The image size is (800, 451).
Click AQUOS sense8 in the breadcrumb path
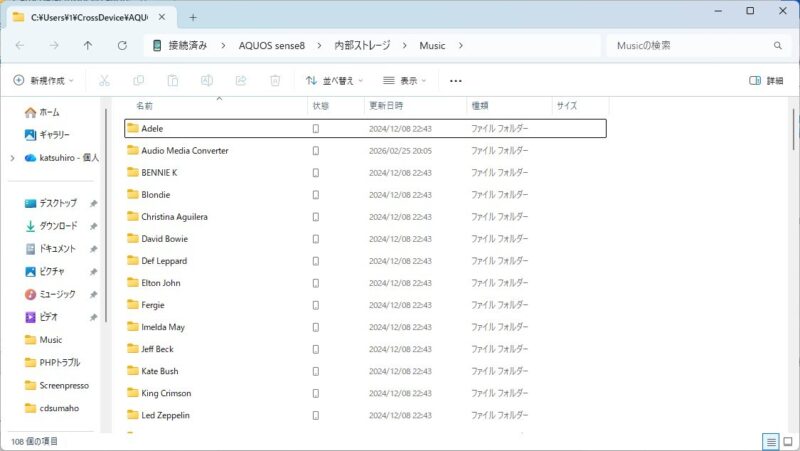[271, 46]
